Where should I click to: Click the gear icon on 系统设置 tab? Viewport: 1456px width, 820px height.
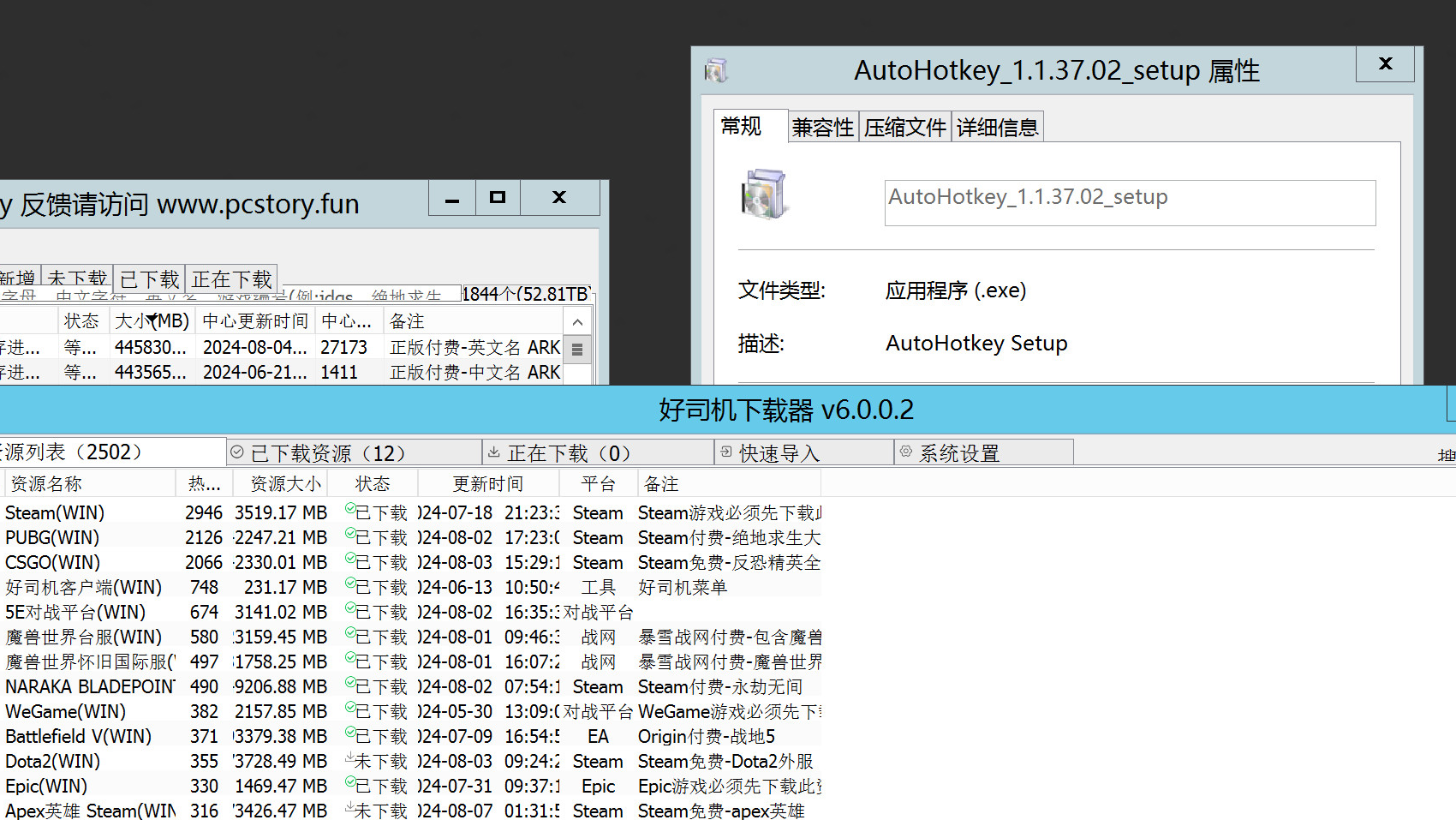coord(906,452)
